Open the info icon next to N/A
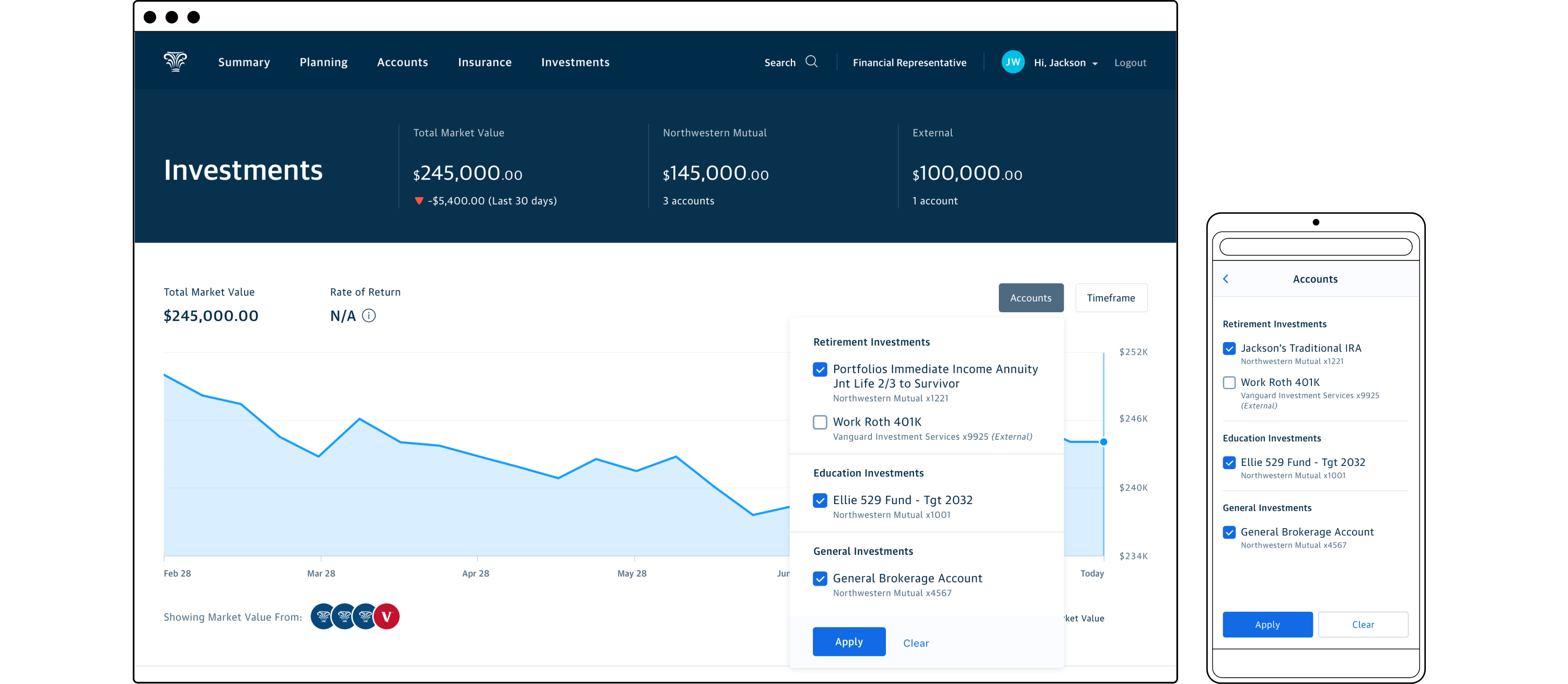This screenshot has height=684, width=1568. tap(369, 315)
